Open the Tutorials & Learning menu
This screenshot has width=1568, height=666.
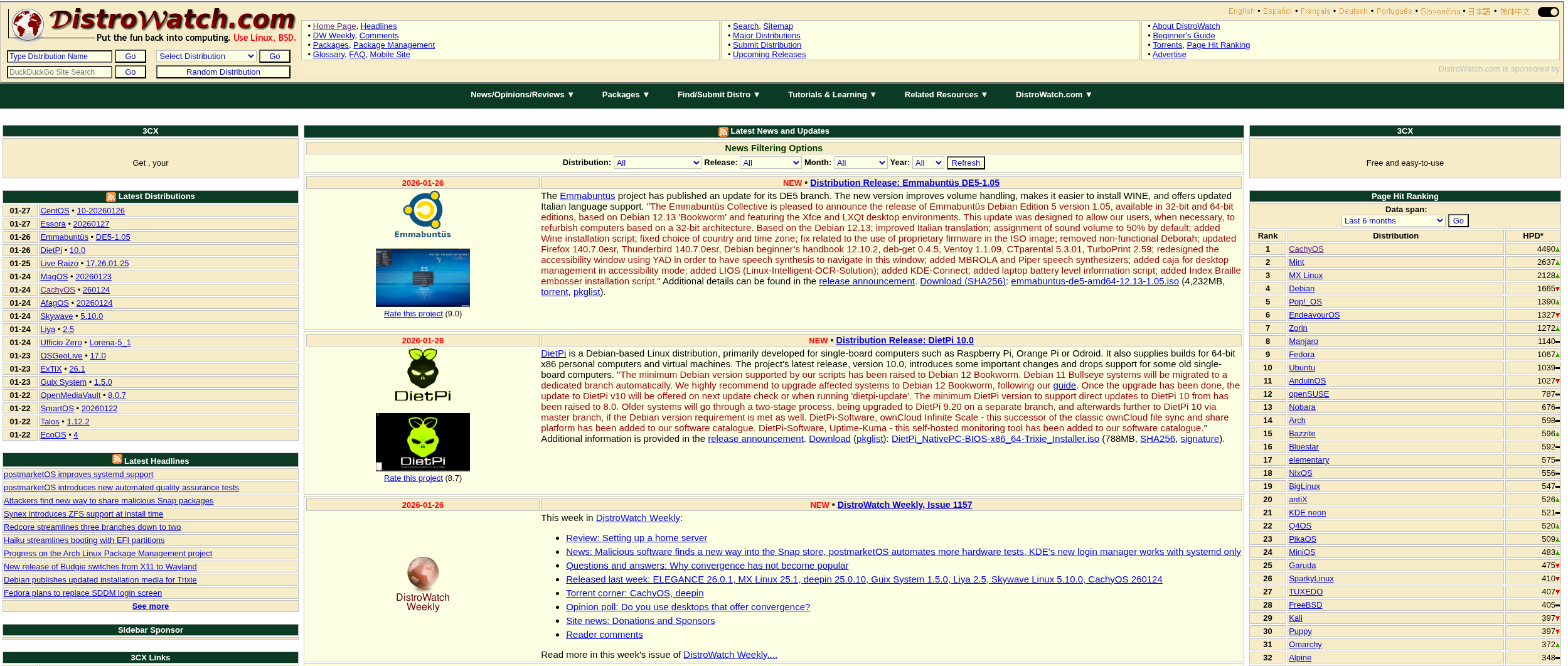tap(831, 95)
